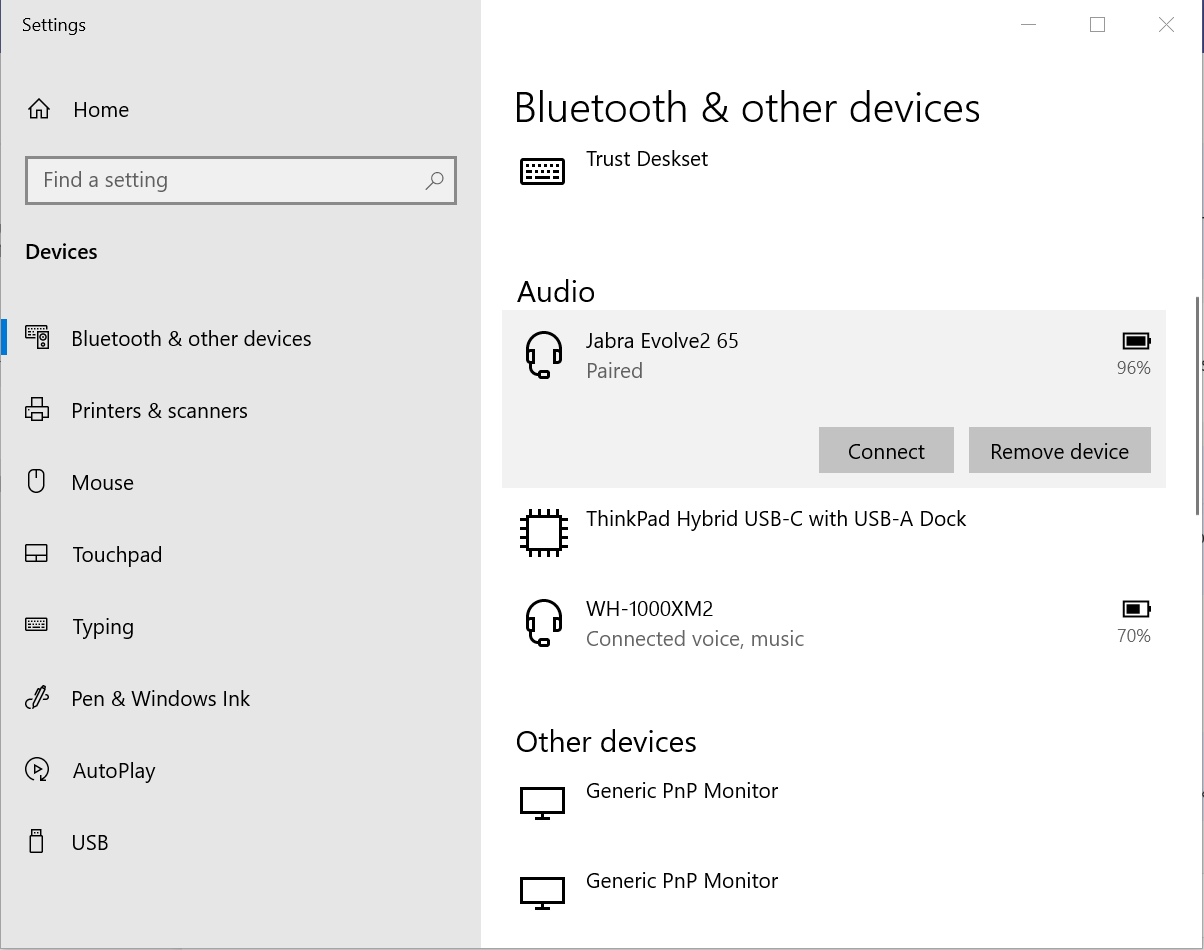The image size is (1204, 950).
Task: Go to Touchpad settings
Action: point(117,555)
